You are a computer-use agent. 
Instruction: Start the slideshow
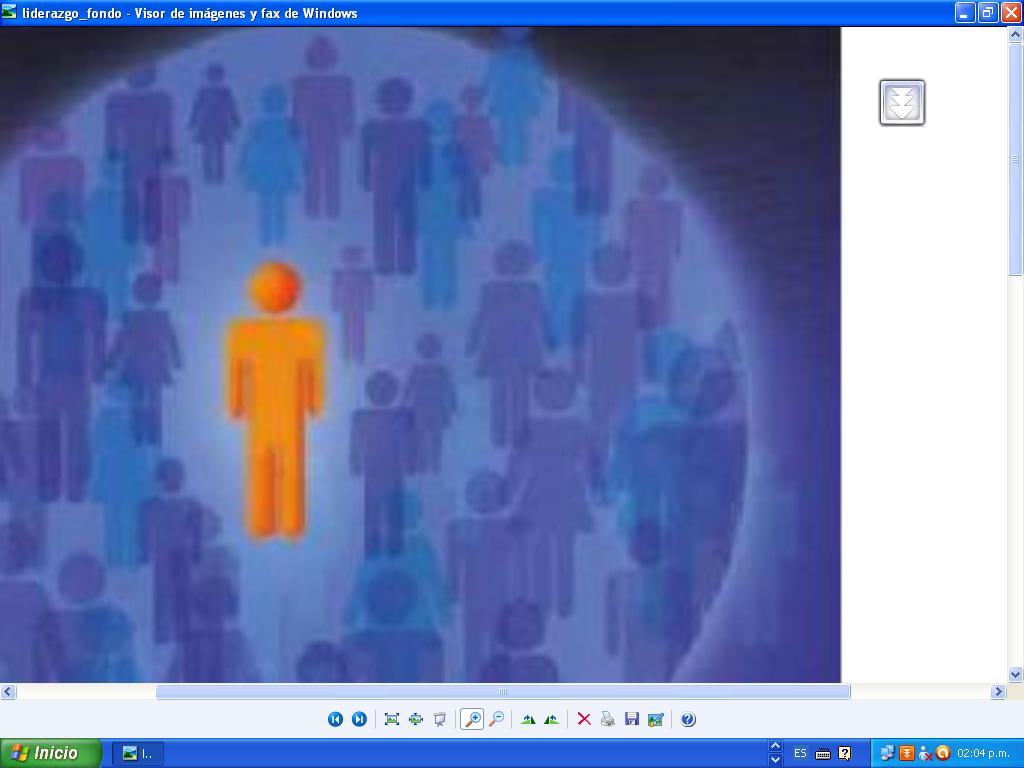[x=439, y=719]
